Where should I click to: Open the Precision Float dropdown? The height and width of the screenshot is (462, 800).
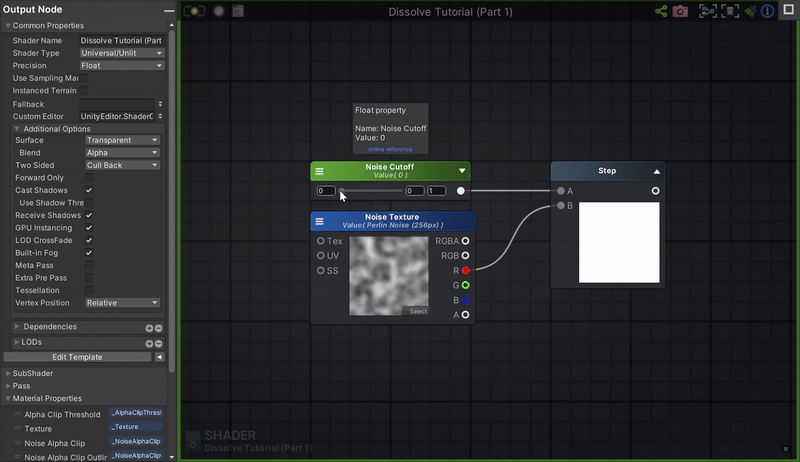[x=121, y=65]
